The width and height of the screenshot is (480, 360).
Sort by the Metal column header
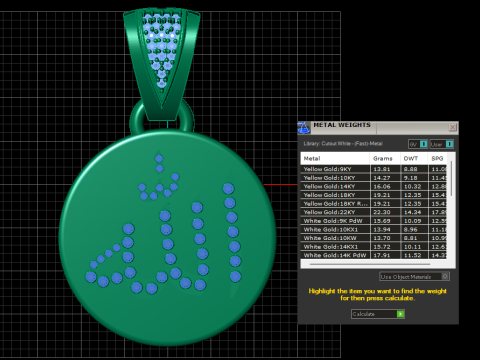click(x=335, y=158)
